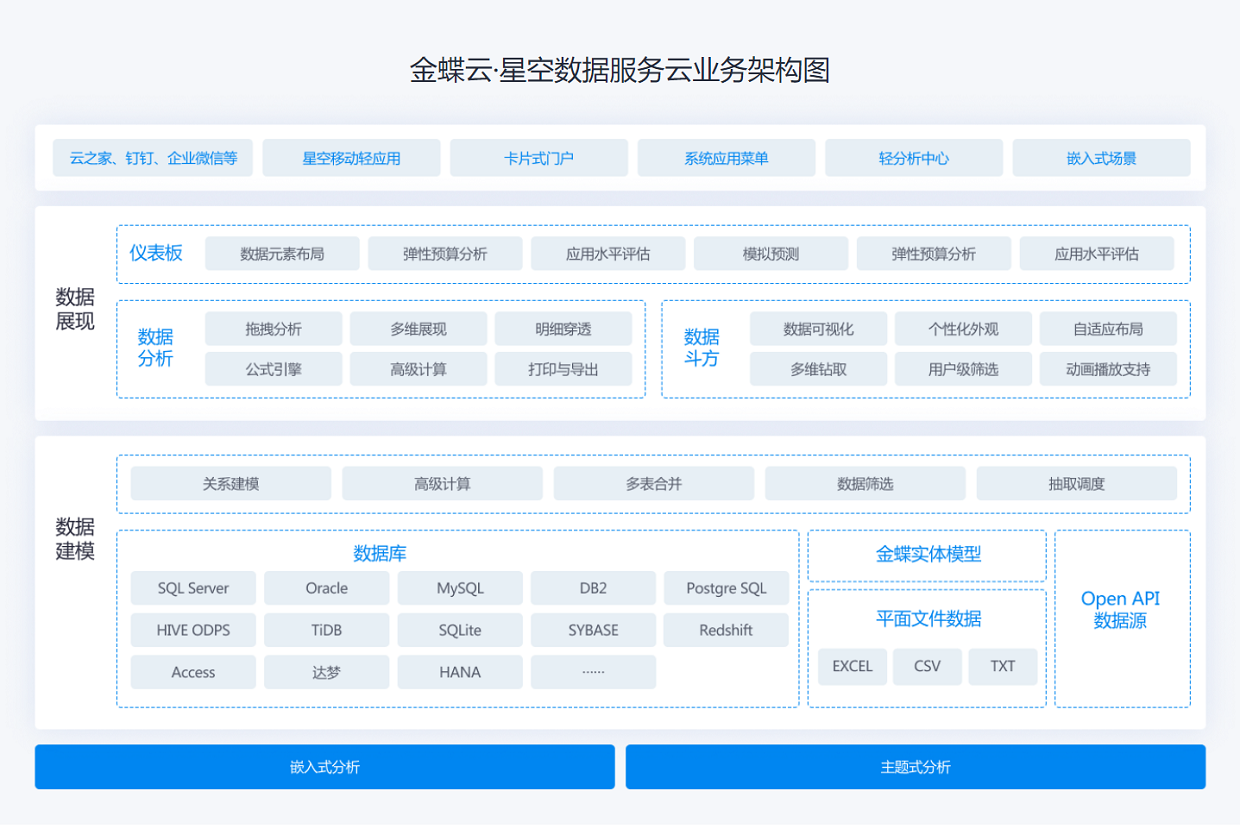
Task: Select the 关系建模 item
Action: click(x=231, y=484)
